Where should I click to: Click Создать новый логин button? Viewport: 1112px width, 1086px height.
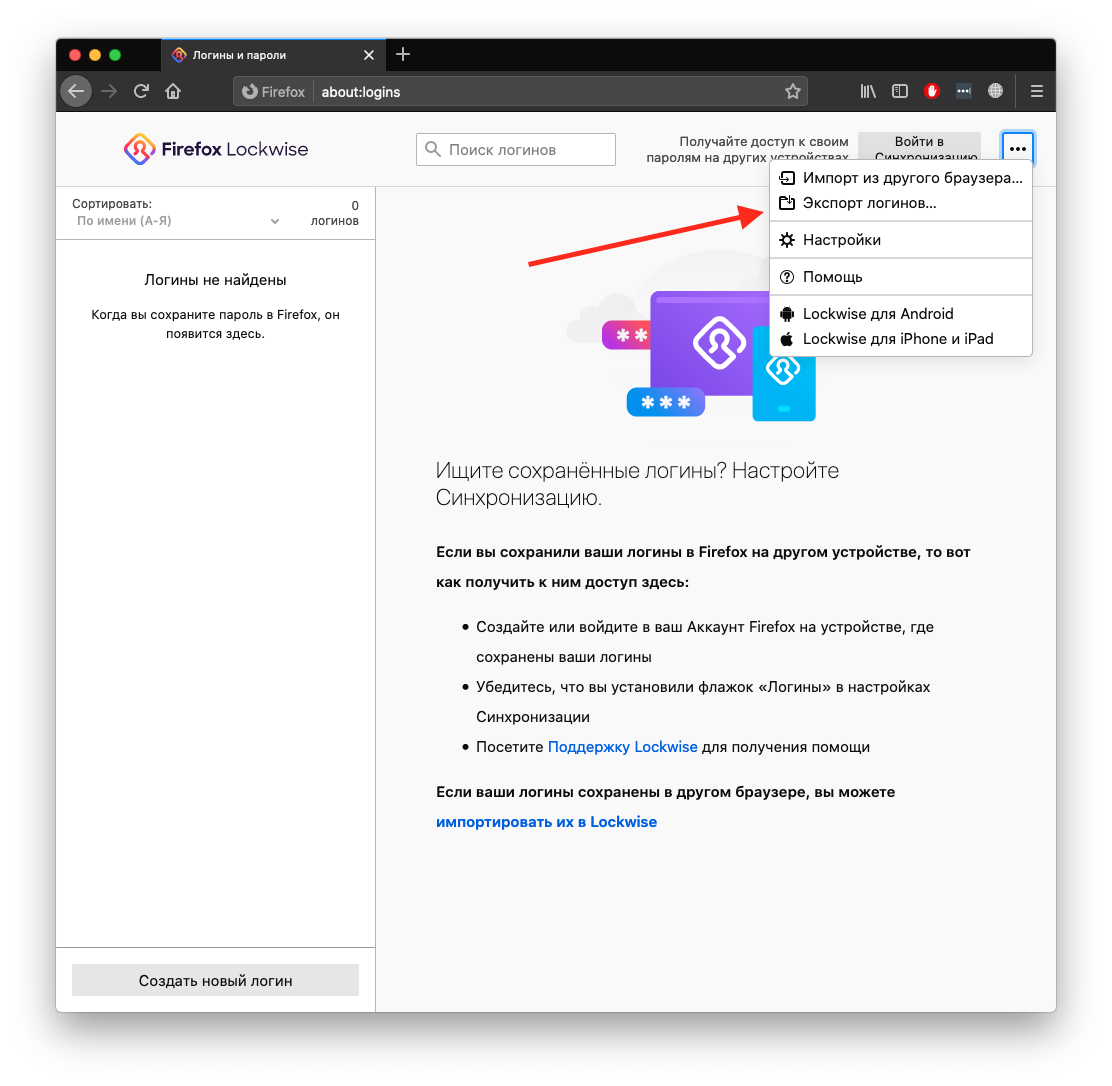[216, 980]
